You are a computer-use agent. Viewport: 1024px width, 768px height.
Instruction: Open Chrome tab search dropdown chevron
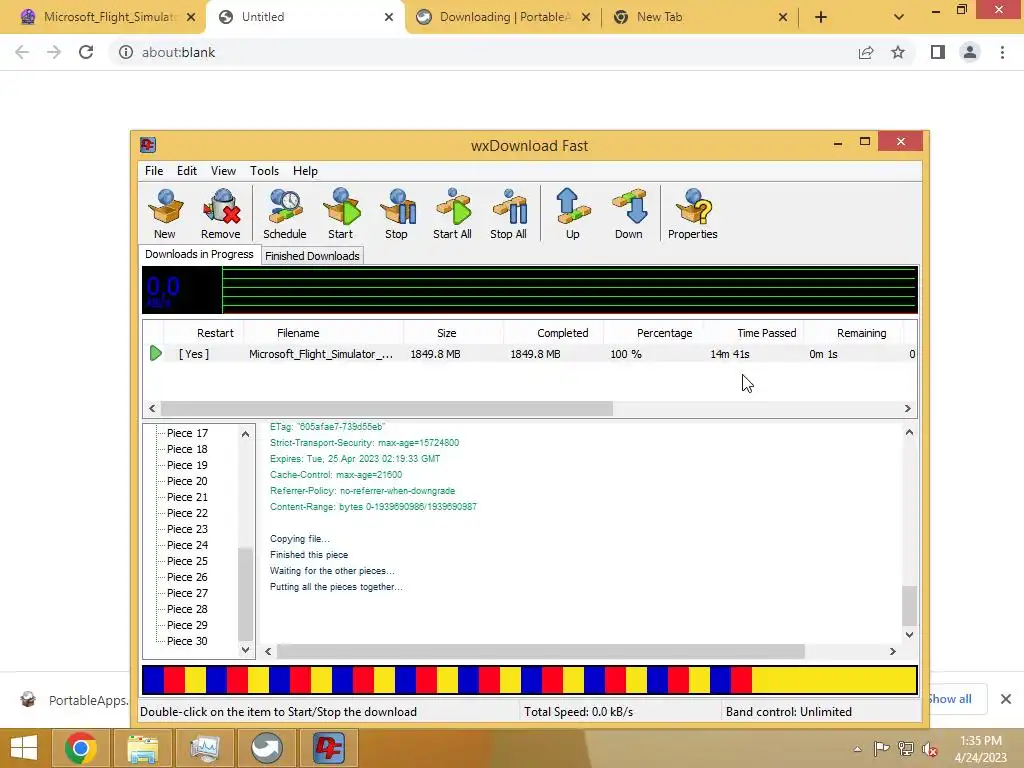click(899, 17)
